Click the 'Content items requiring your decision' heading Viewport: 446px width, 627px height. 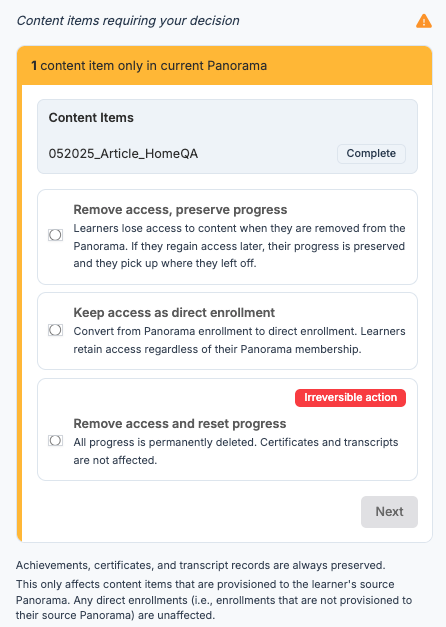point(128,20)
